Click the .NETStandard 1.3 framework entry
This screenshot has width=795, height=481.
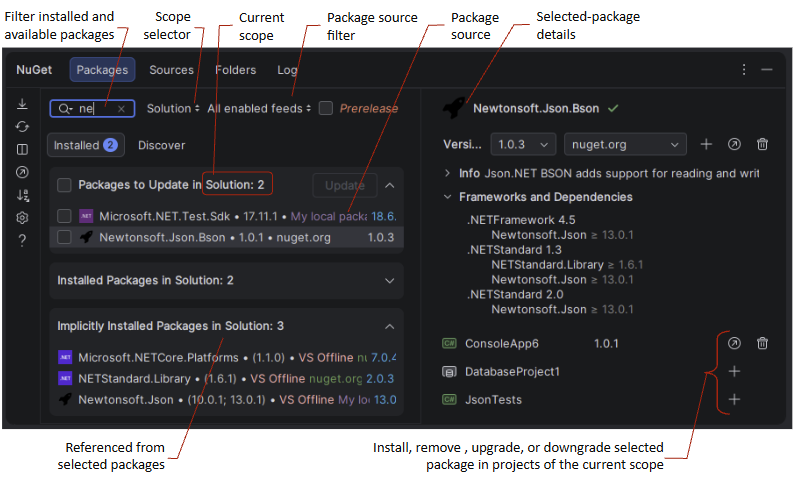(514, 250)
